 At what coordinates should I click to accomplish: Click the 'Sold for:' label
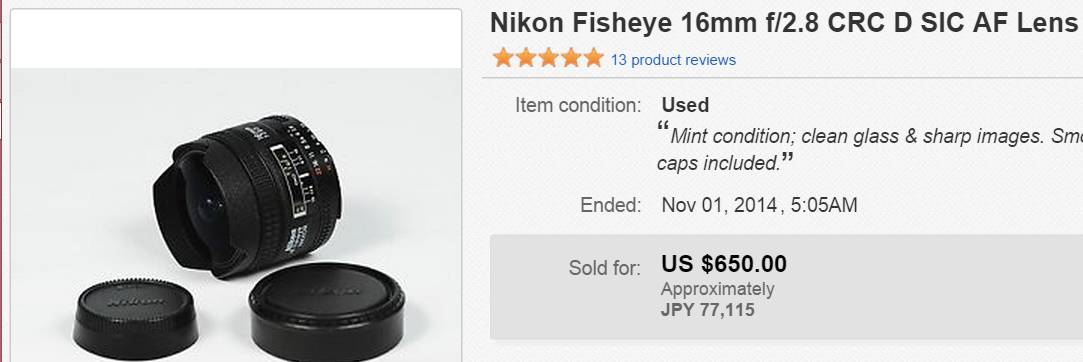[604, 267]
